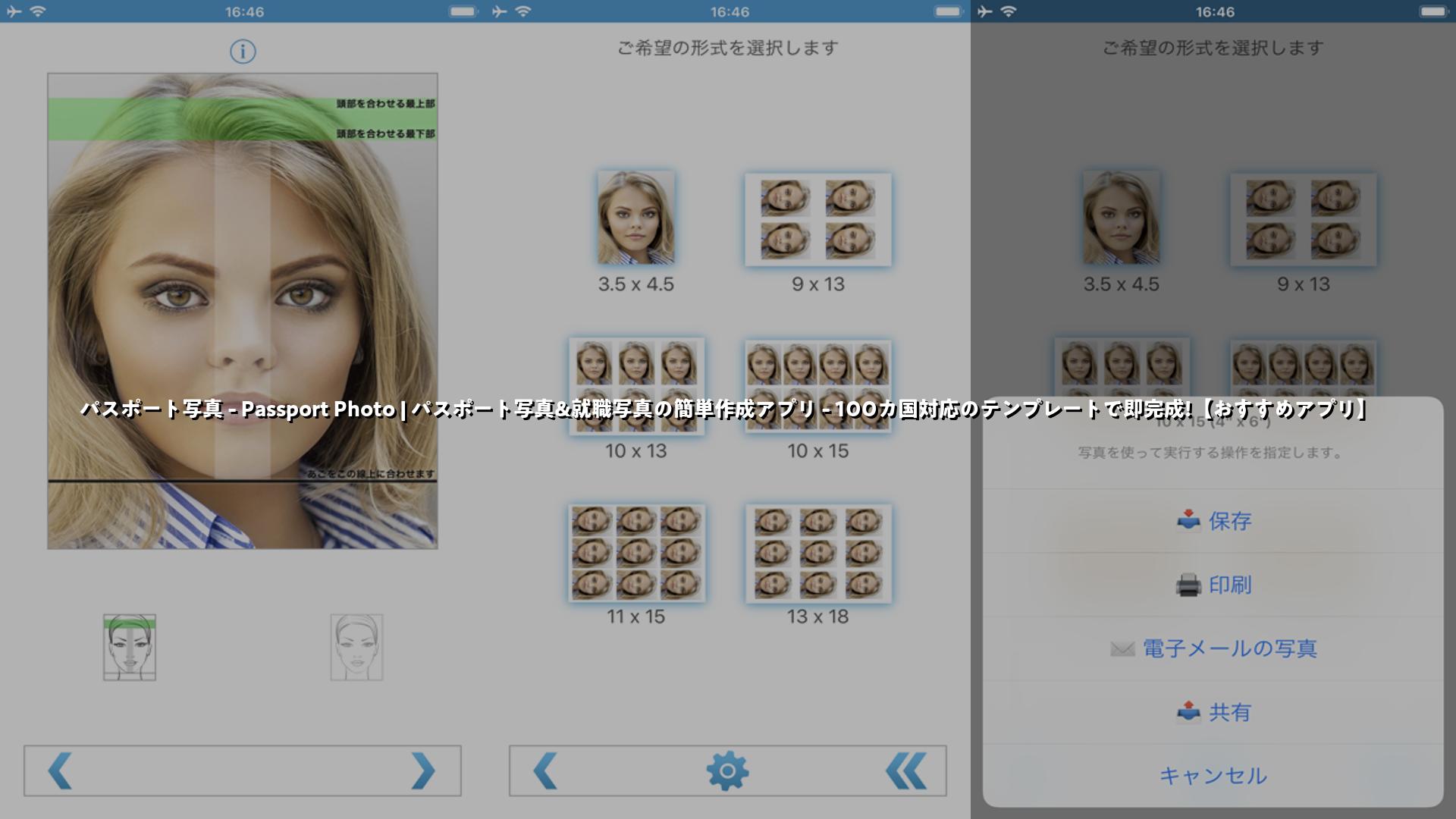Click the 10 x 15 caption text
The width and height of the screenshot is (1456, 819).
(x=818, y=450)
